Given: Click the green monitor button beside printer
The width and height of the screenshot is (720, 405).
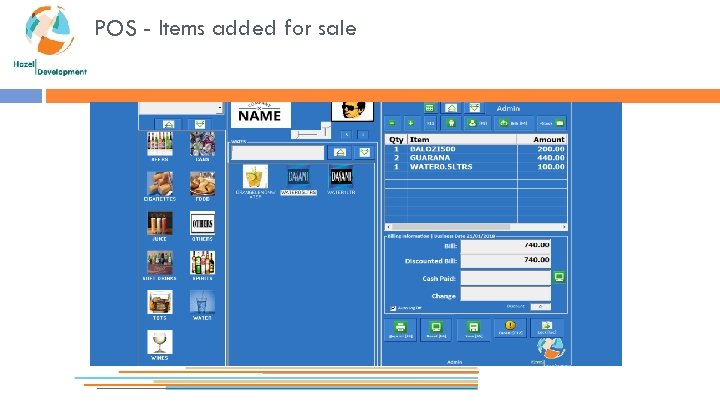Looking at the screenshot, I should point(436,329).
